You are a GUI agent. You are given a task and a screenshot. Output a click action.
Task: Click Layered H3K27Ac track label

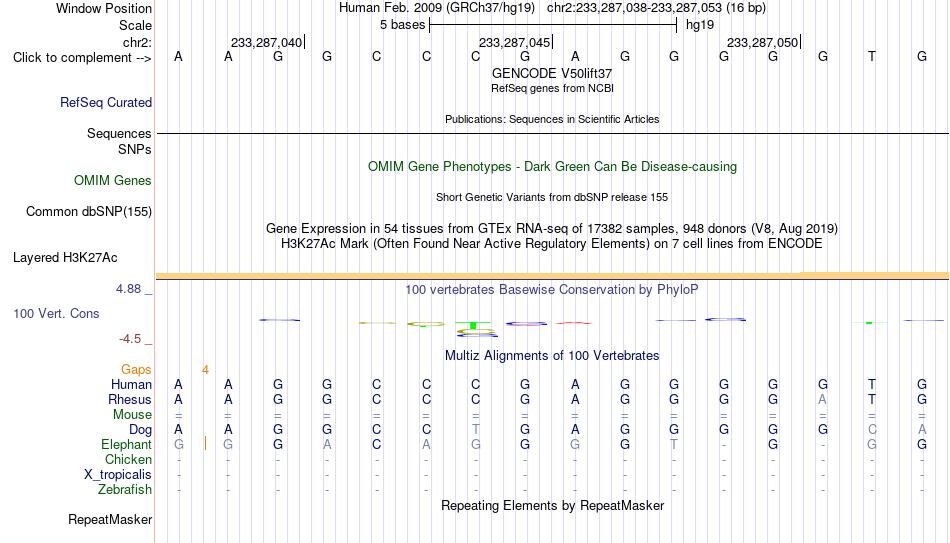(x=65, y=258)
